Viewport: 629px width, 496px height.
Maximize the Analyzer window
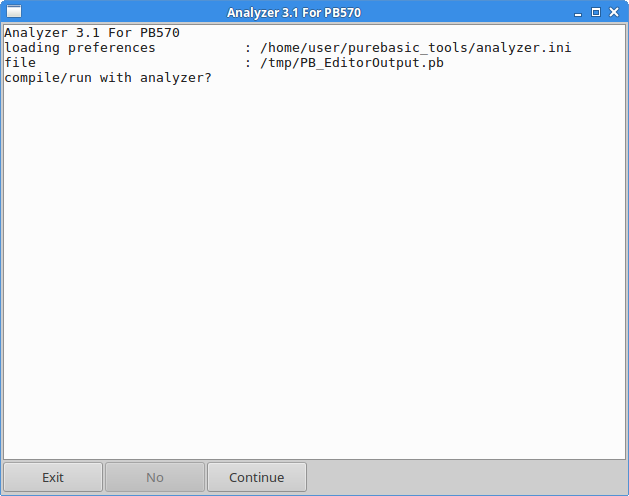[596, 12]
